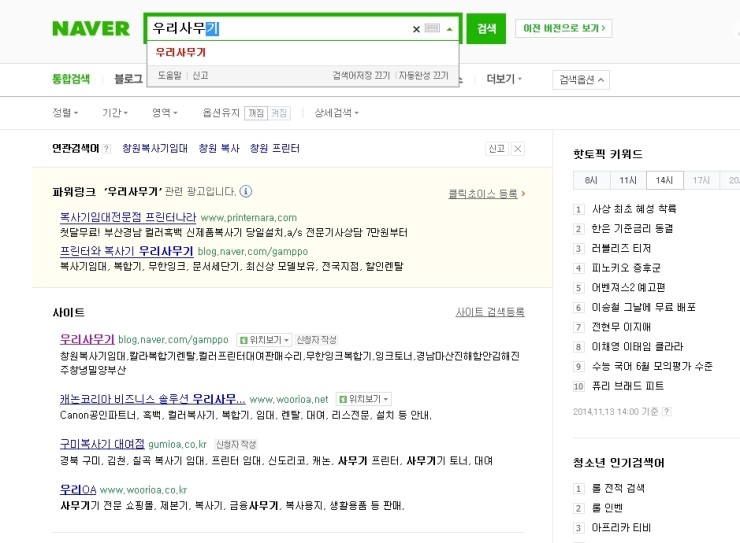Open 사이트 검색등록 link
Image resolution: width=740 pixels, height=543 pixels.
pos(490,312)
